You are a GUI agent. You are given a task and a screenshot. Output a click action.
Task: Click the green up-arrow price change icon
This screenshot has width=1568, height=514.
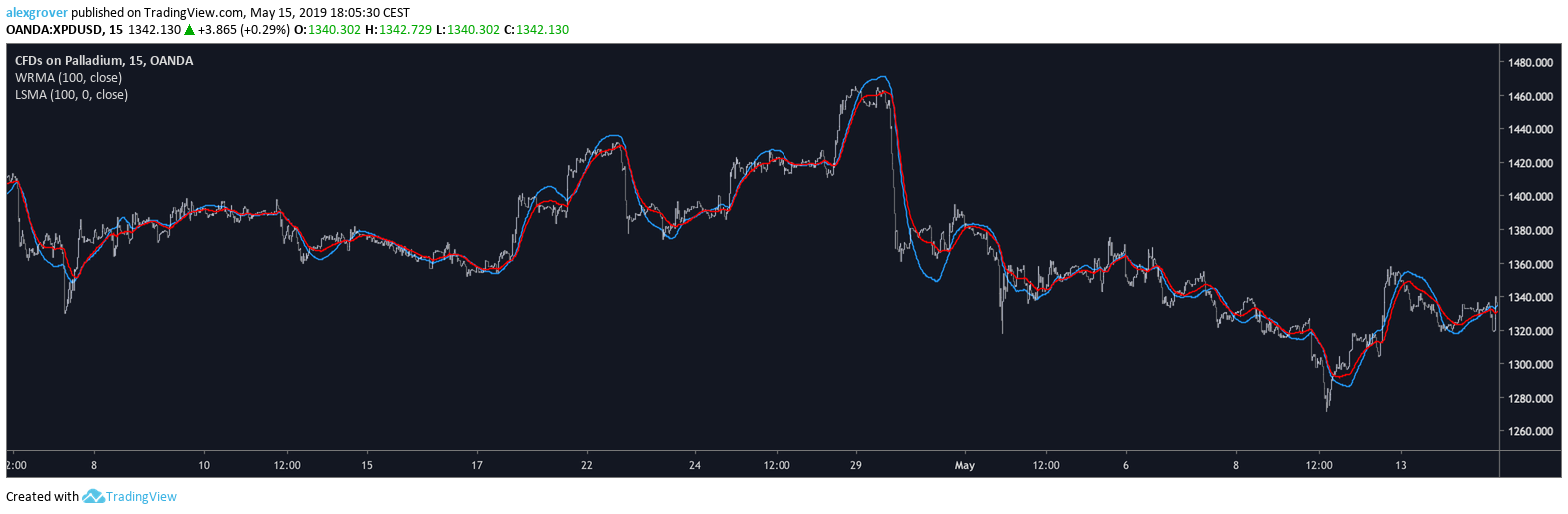pyautogui.click(x=189, y=30)
